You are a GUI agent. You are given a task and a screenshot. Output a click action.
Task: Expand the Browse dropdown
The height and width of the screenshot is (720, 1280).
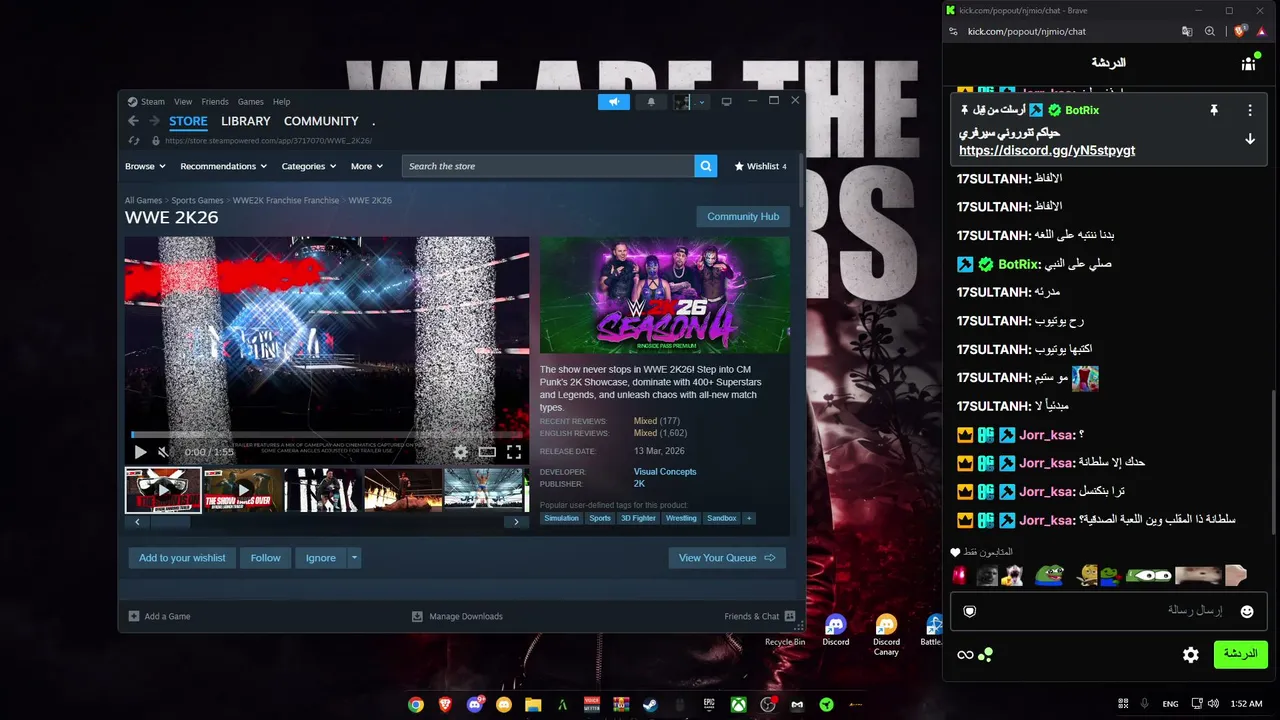145,166
